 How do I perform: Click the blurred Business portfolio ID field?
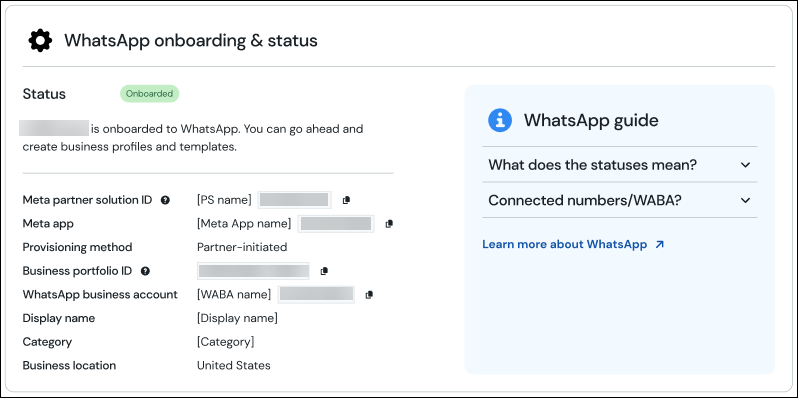click(x=253, y=271)
